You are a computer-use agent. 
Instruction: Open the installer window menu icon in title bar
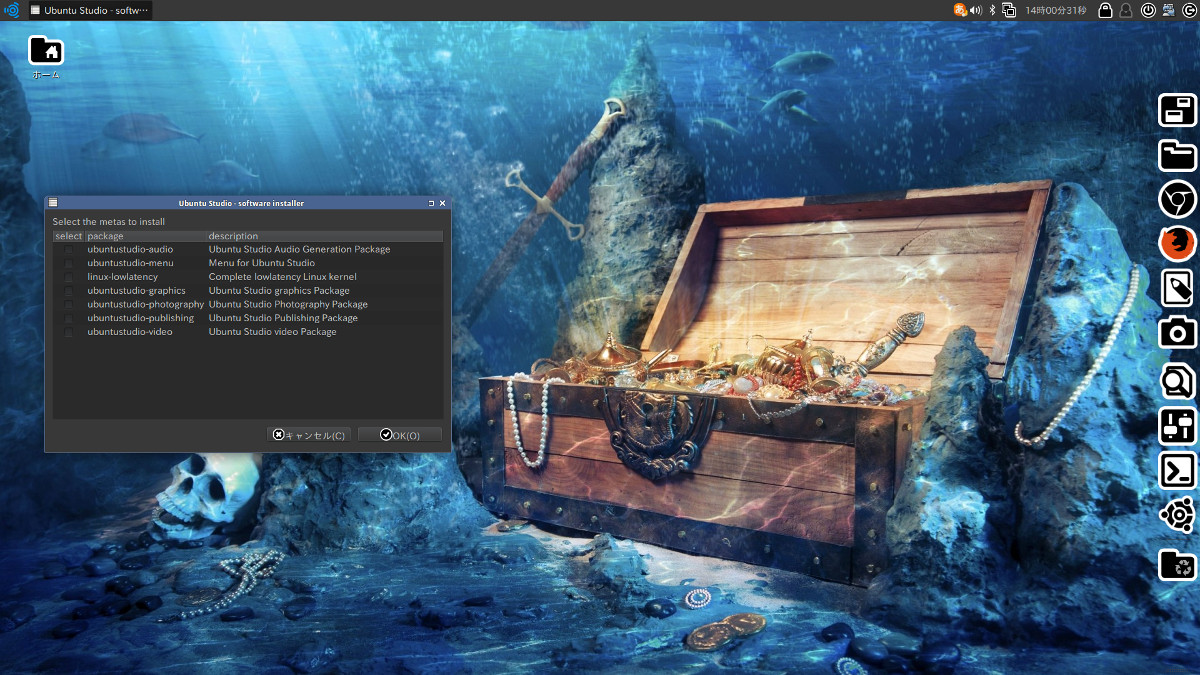[53, 203]
